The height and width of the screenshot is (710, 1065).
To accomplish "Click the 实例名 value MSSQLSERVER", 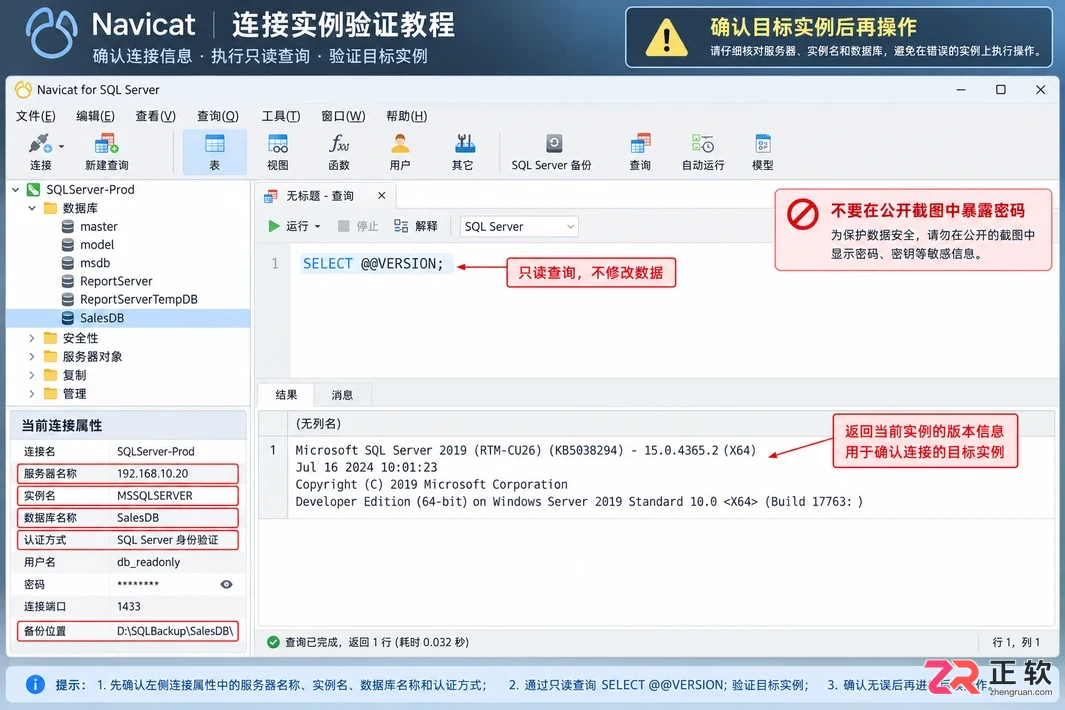I will coord(154,495).
